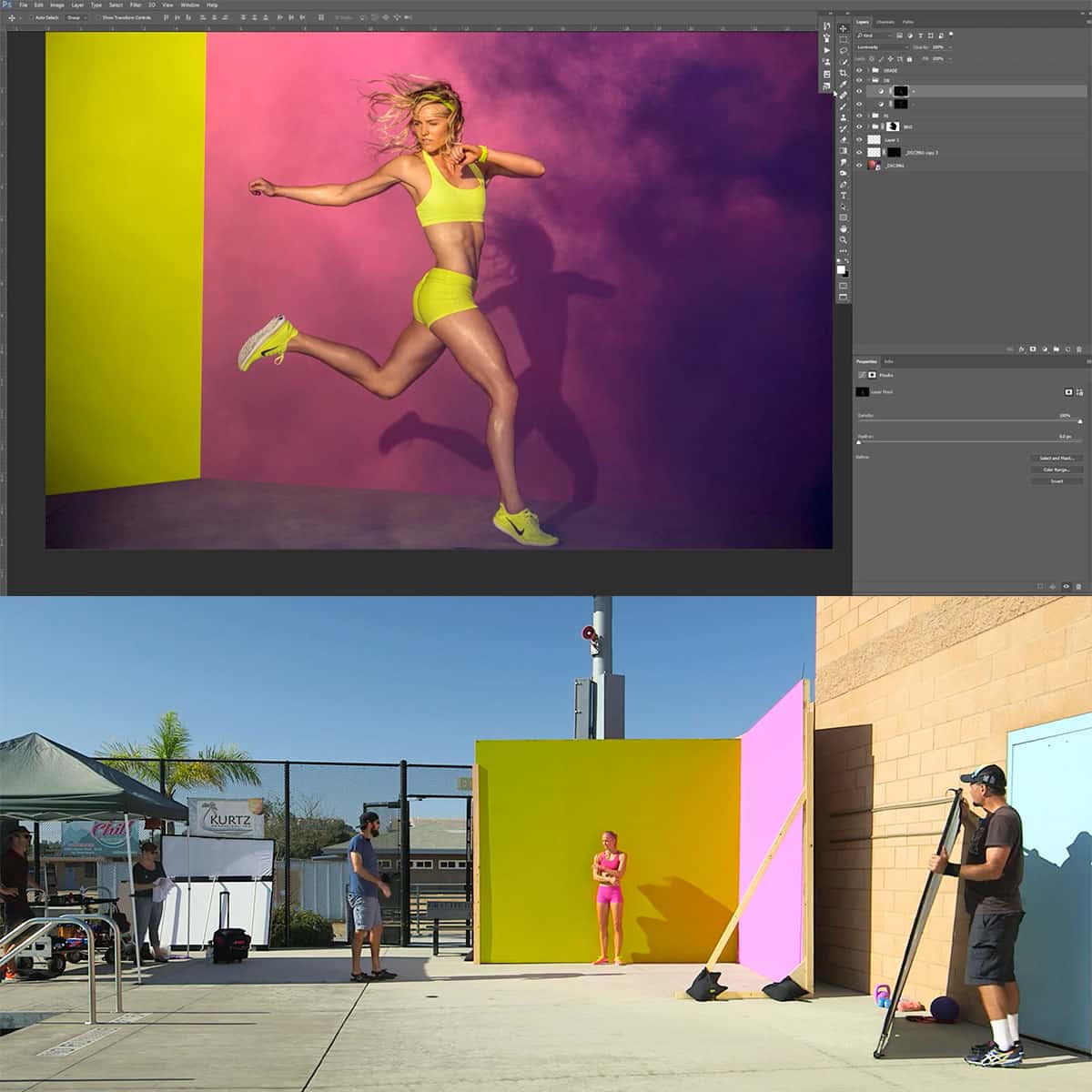Viewport: 1092px width, 1092px height.
Task: Expand the BKG group
Action: coord(868,126)
